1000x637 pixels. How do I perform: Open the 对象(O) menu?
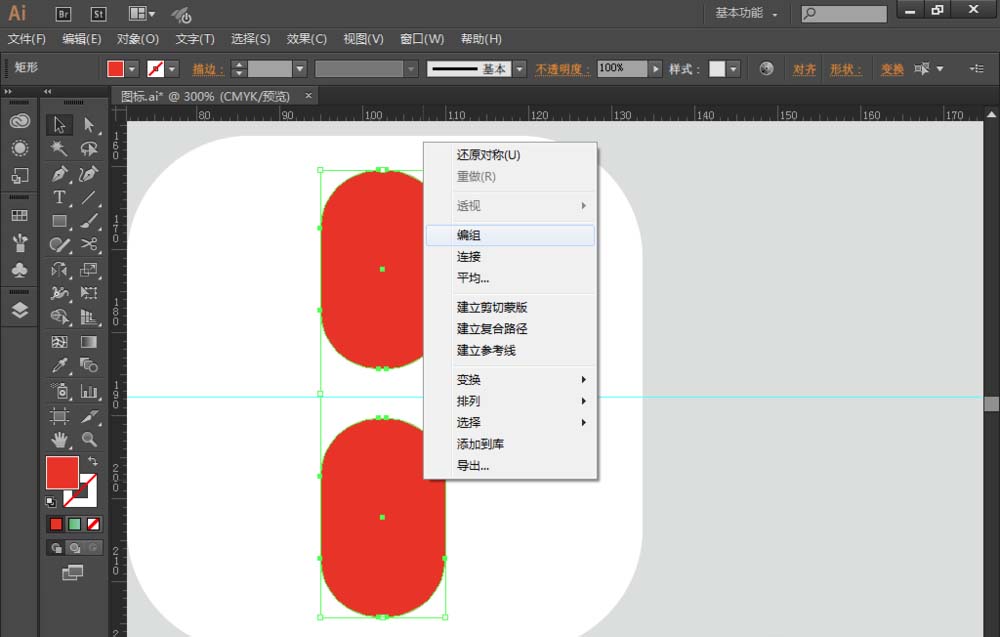pyautogui.click(x=138, y=39)
